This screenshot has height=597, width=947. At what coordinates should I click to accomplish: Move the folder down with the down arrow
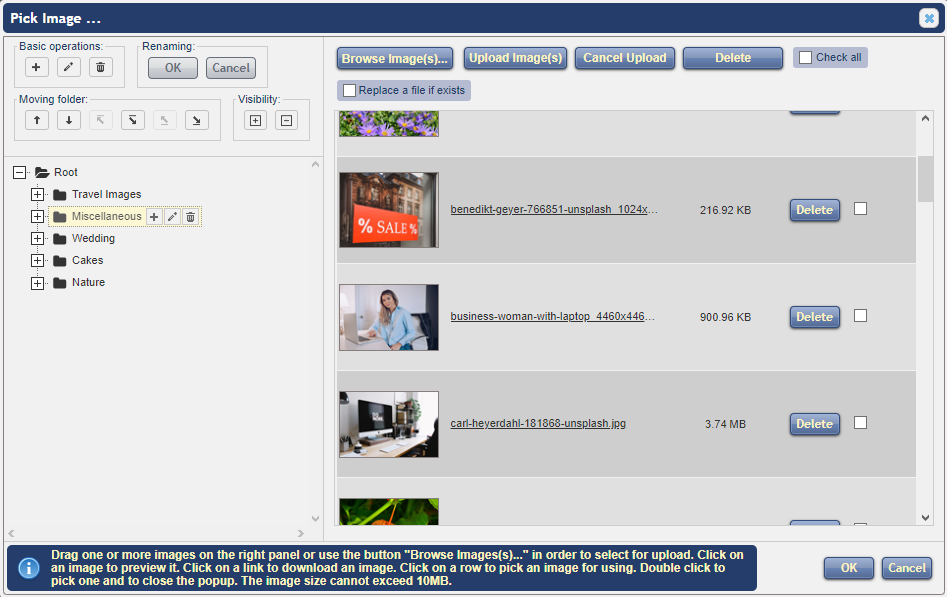tap(69, 120)
